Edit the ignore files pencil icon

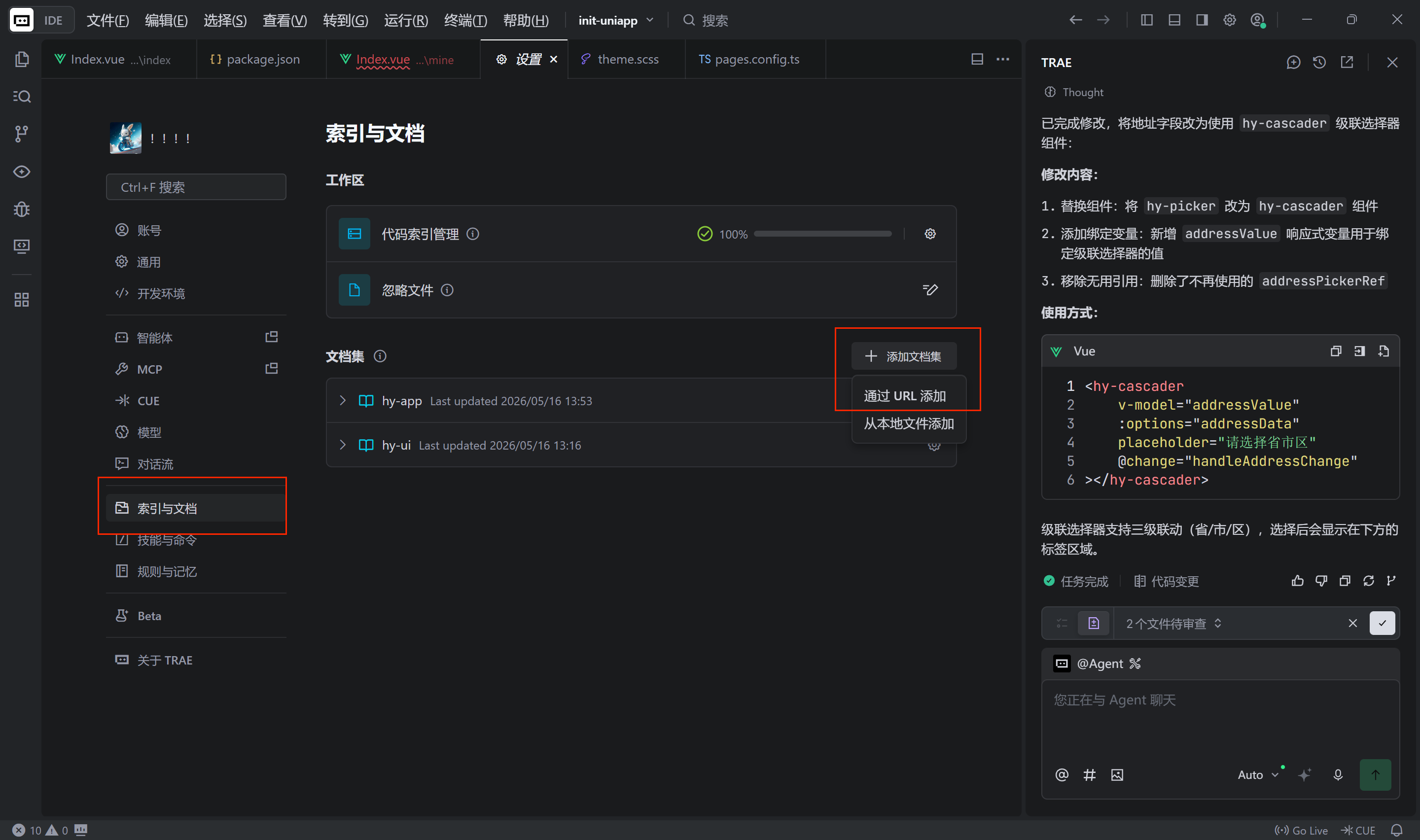930,290
